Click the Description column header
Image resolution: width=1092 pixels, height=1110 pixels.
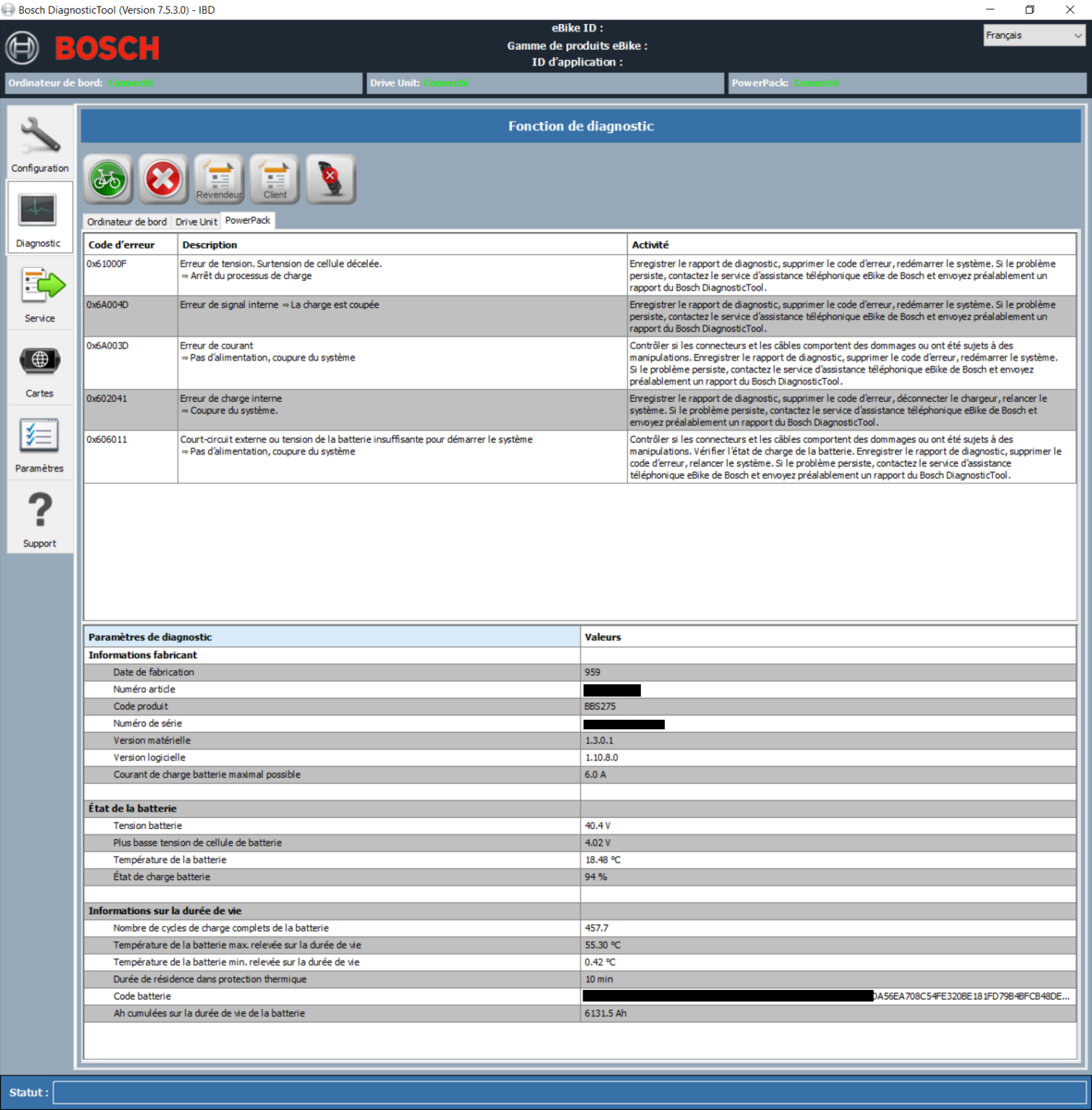click(403, 245)
